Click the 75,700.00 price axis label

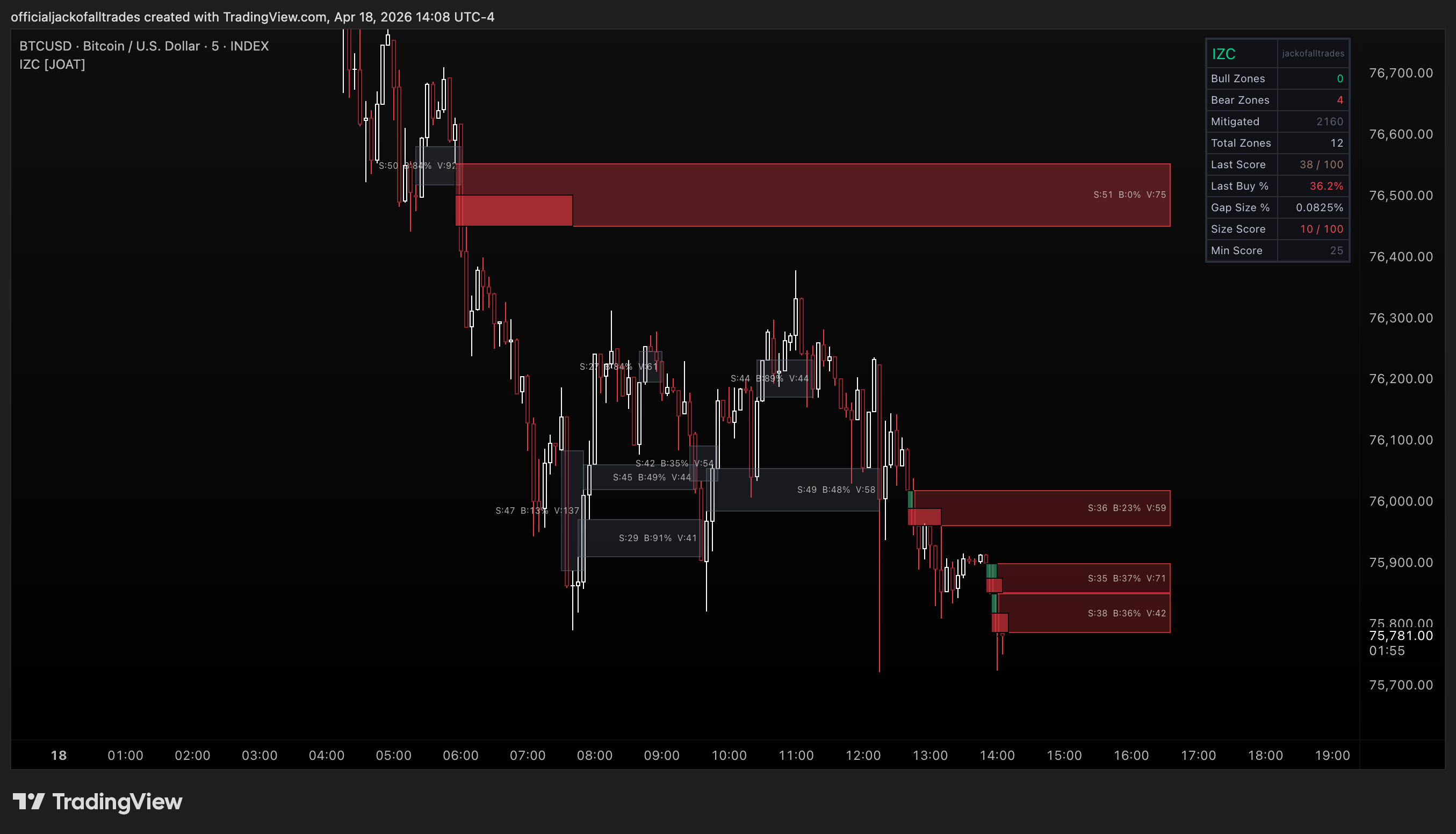point(1401,685)
